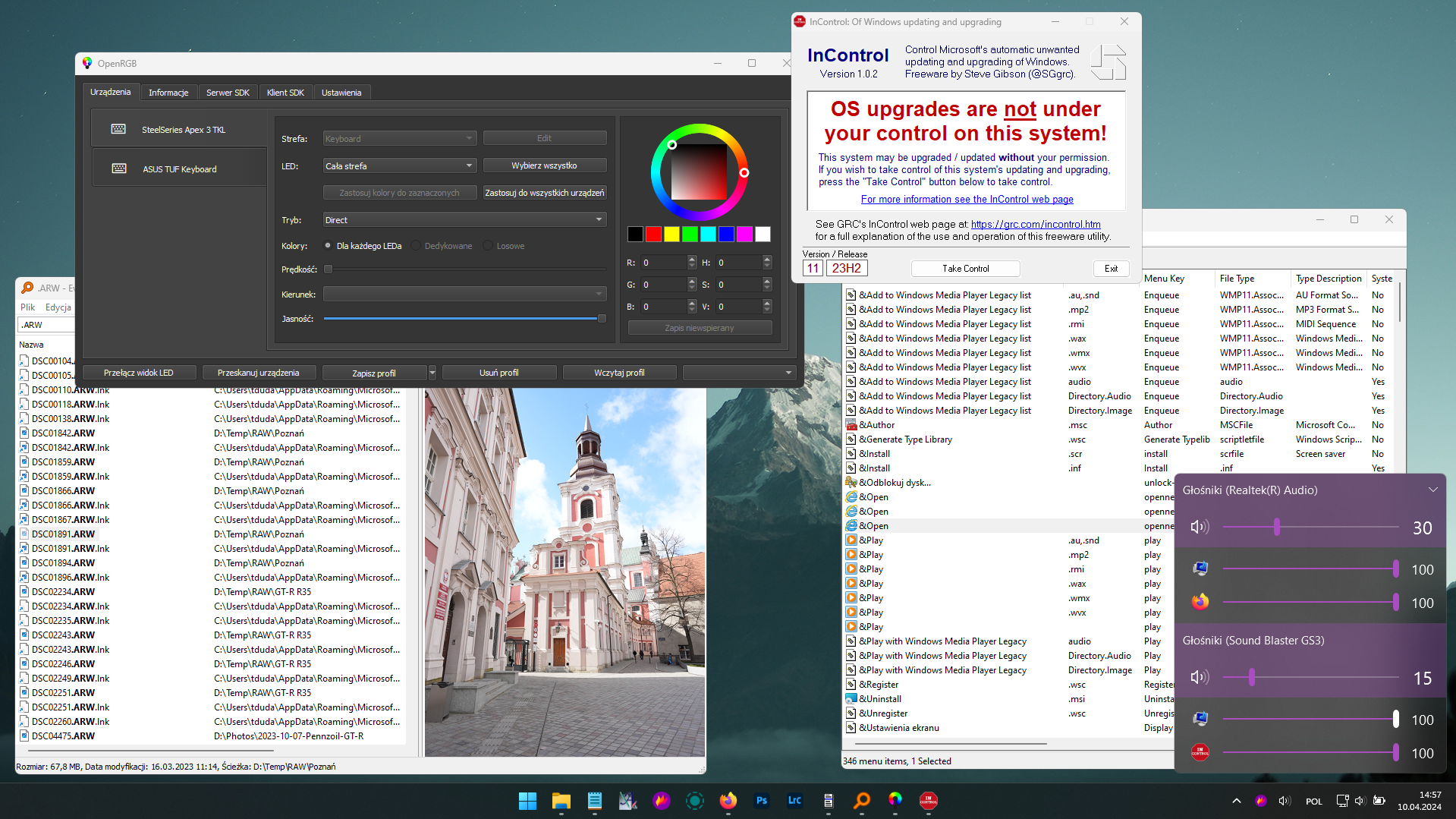Choose the 'Losowe' color option
Screen dimensions: 1456x819
[488, 245]
